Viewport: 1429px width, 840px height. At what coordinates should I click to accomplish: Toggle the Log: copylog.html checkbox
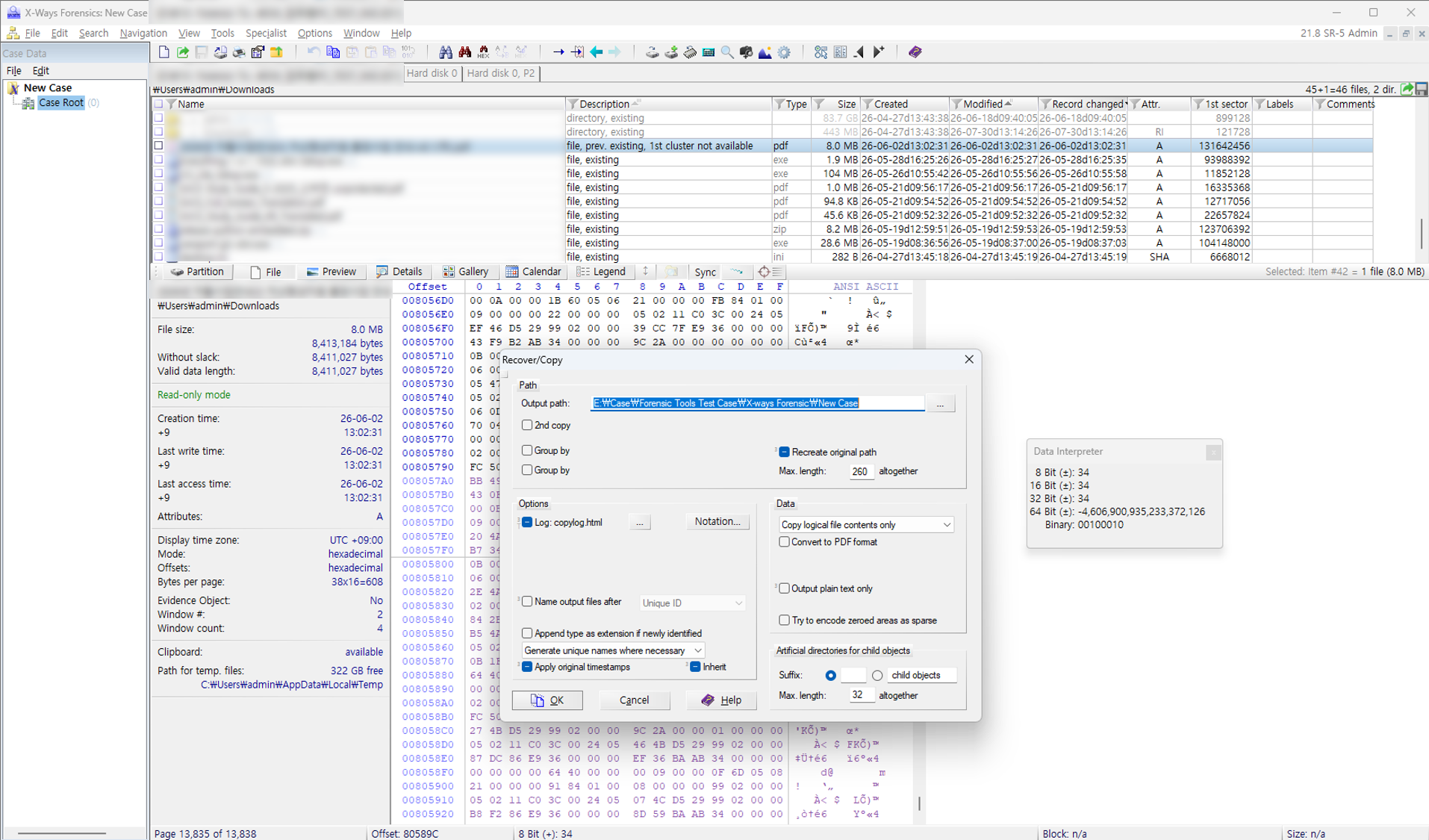[x=527, y=522]
